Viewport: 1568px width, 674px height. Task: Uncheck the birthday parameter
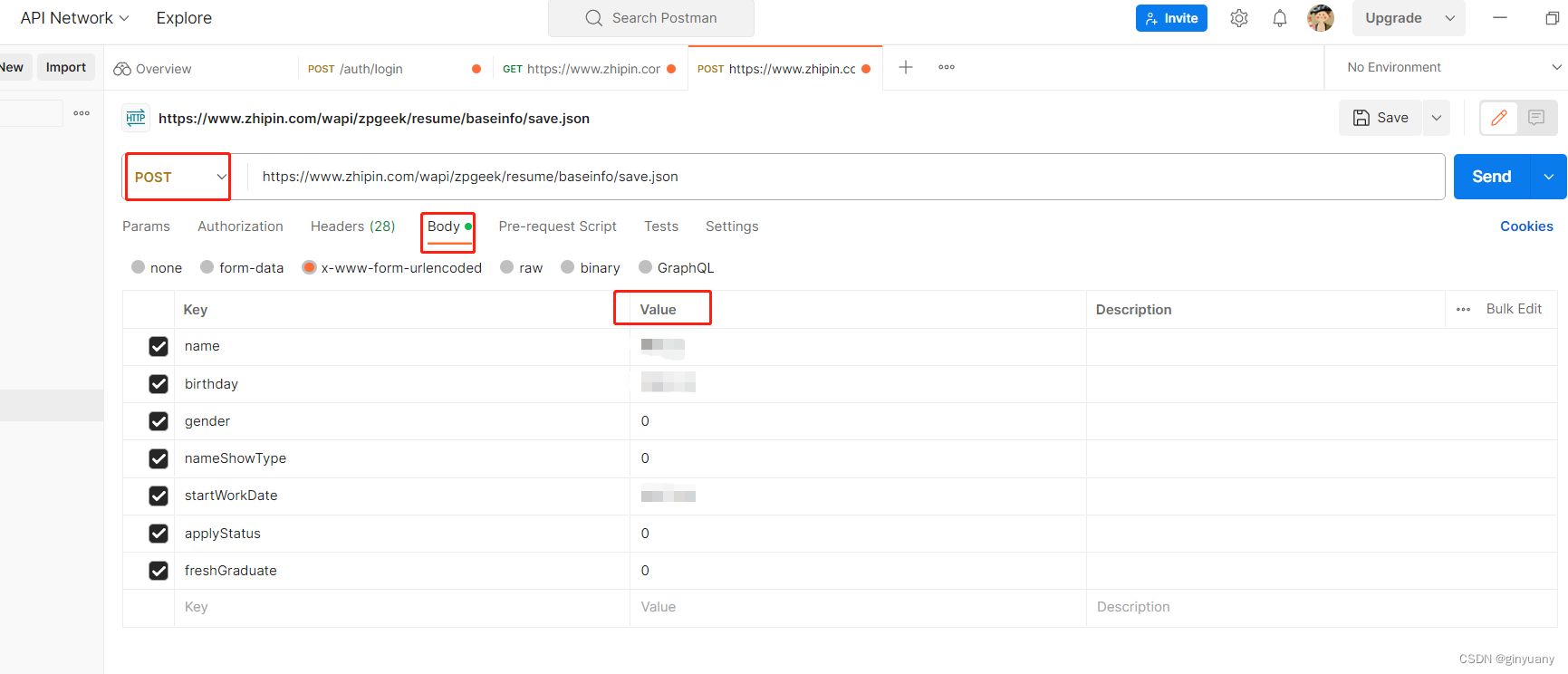[x=159, y=384]
